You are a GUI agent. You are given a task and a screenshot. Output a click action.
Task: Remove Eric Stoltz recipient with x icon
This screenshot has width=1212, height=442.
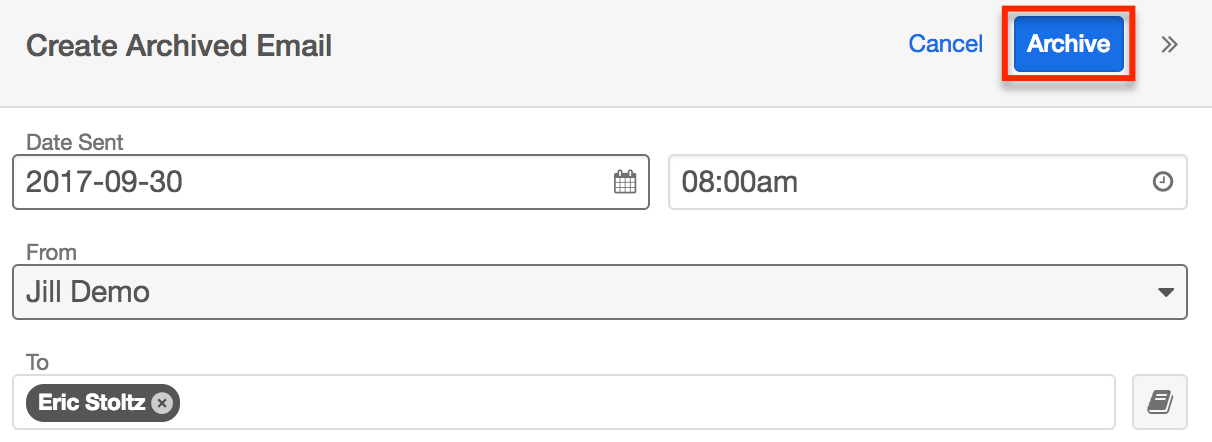pos(162,402)
